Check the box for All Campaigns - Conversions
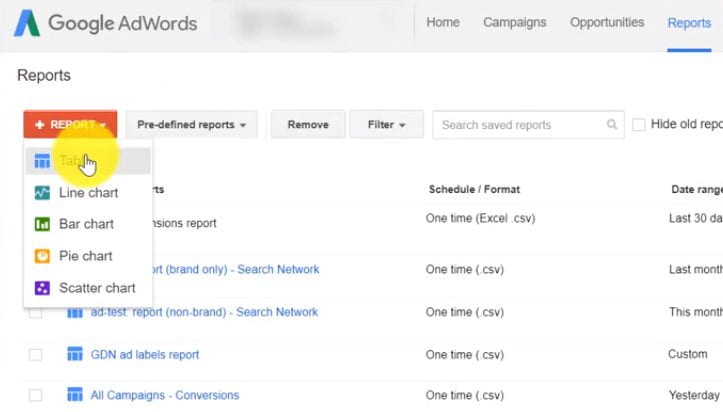723x412 pixels. (x=36, y=395)
